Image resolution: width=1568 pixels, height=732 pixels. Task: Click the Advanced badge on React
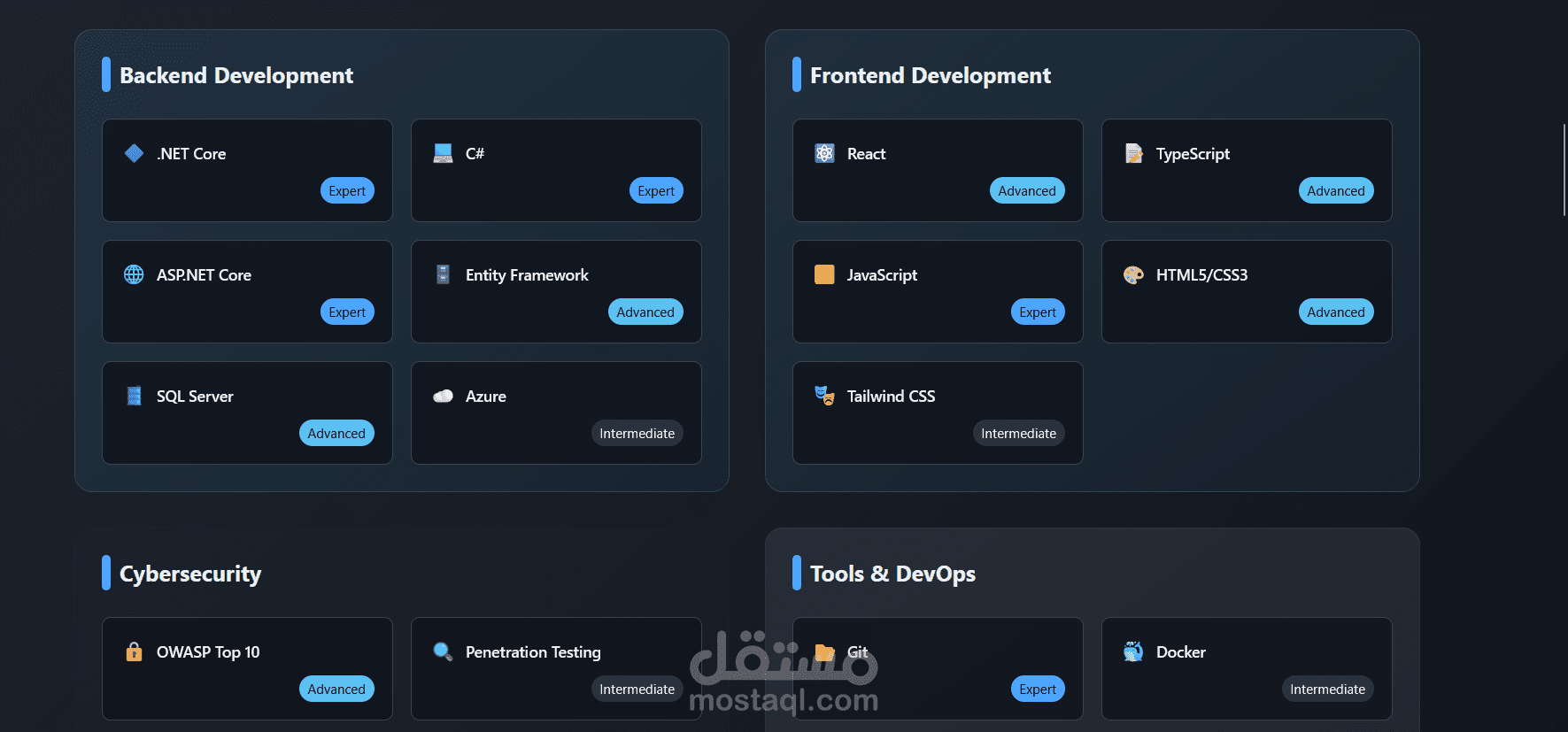pos(1027,190)
